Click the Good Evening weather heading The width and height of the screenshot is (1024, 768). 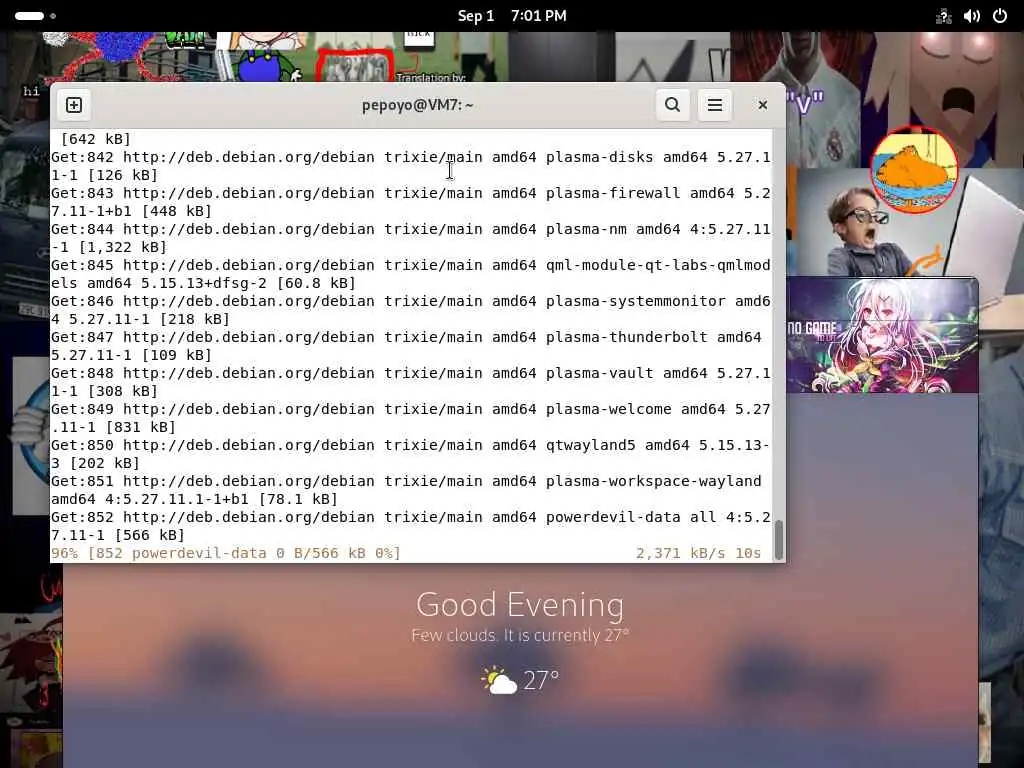520,604
